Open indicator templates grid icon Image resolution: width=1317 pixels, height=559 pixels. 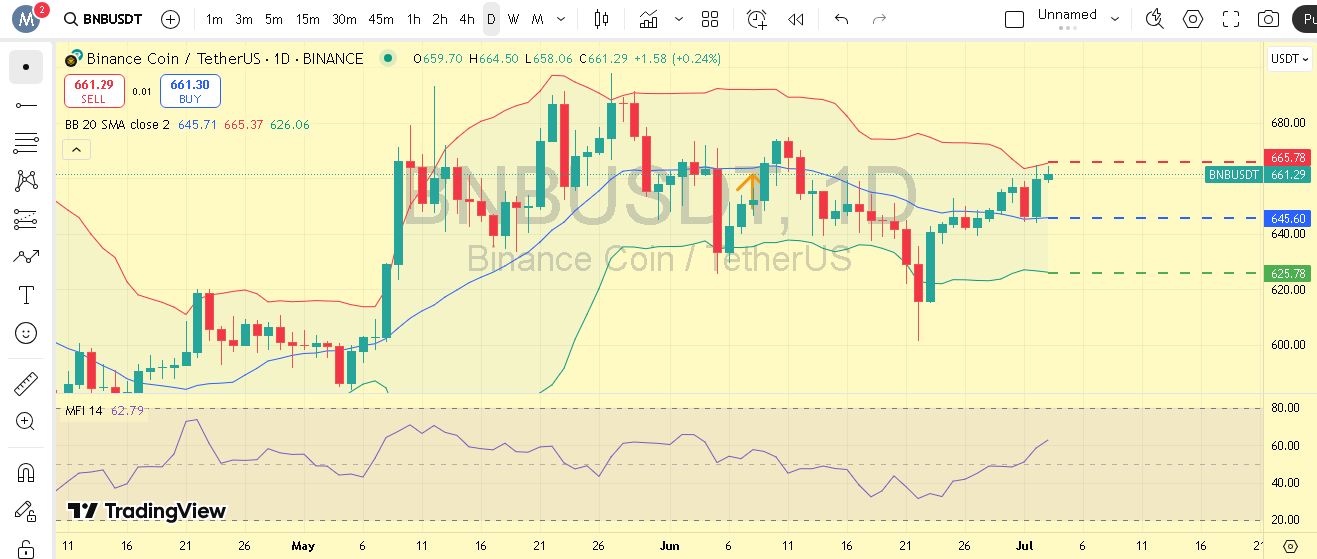(x=710, y=19)
